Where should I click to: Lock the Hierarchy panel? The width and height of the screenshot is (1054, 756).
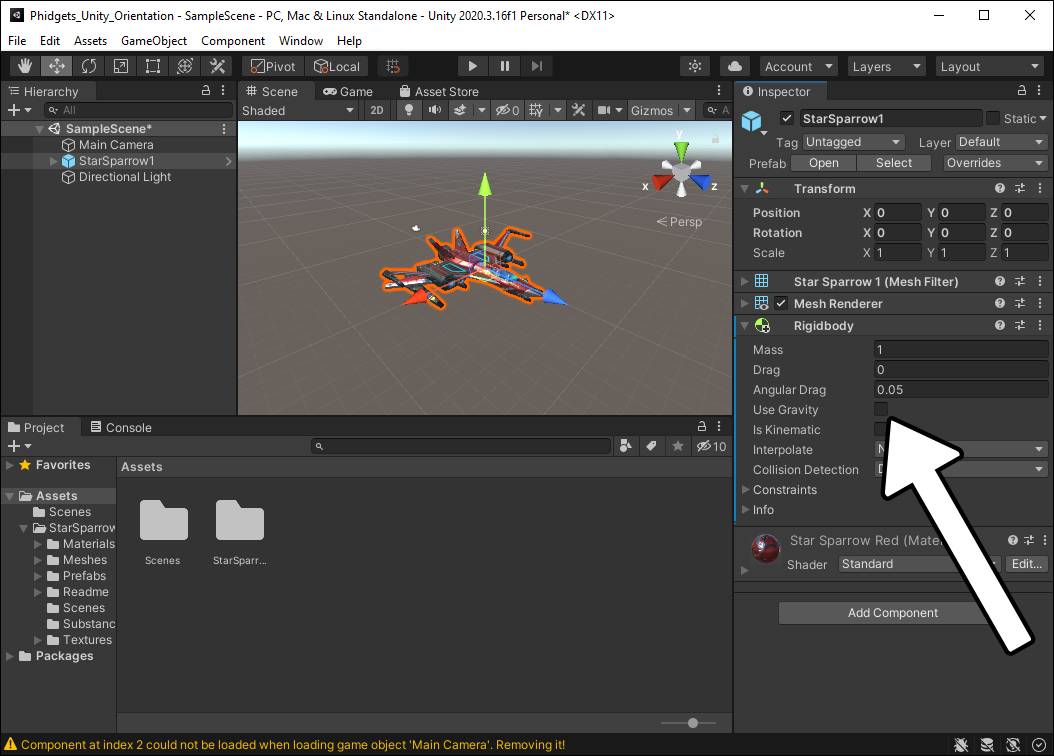click(x=206, y=90)
